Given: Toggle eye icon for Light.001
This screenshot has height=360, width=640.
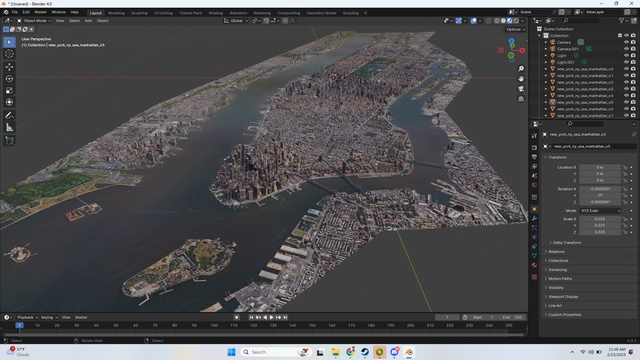Looking at the screenshot, I should (626, 62).
